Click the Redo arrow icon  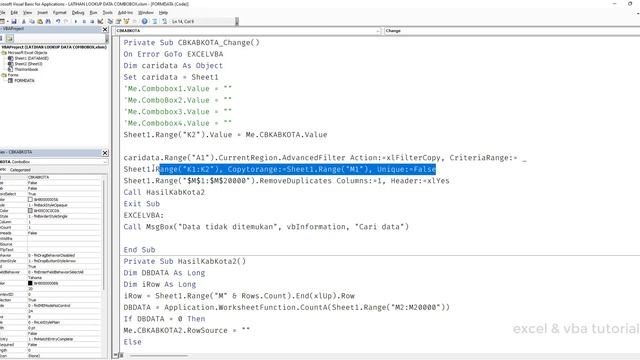[x=66, y=21]
